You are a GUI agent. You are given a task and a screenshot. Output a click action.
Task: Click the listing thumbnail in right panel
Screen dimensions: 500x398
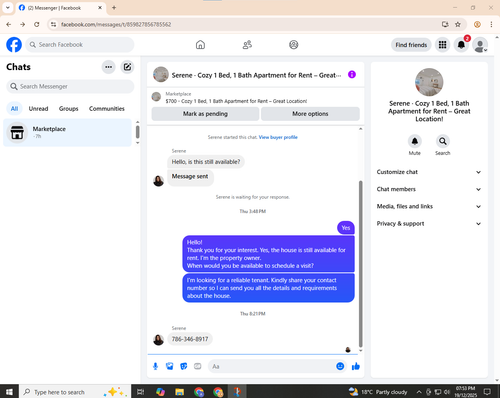[x=429, y=82]
